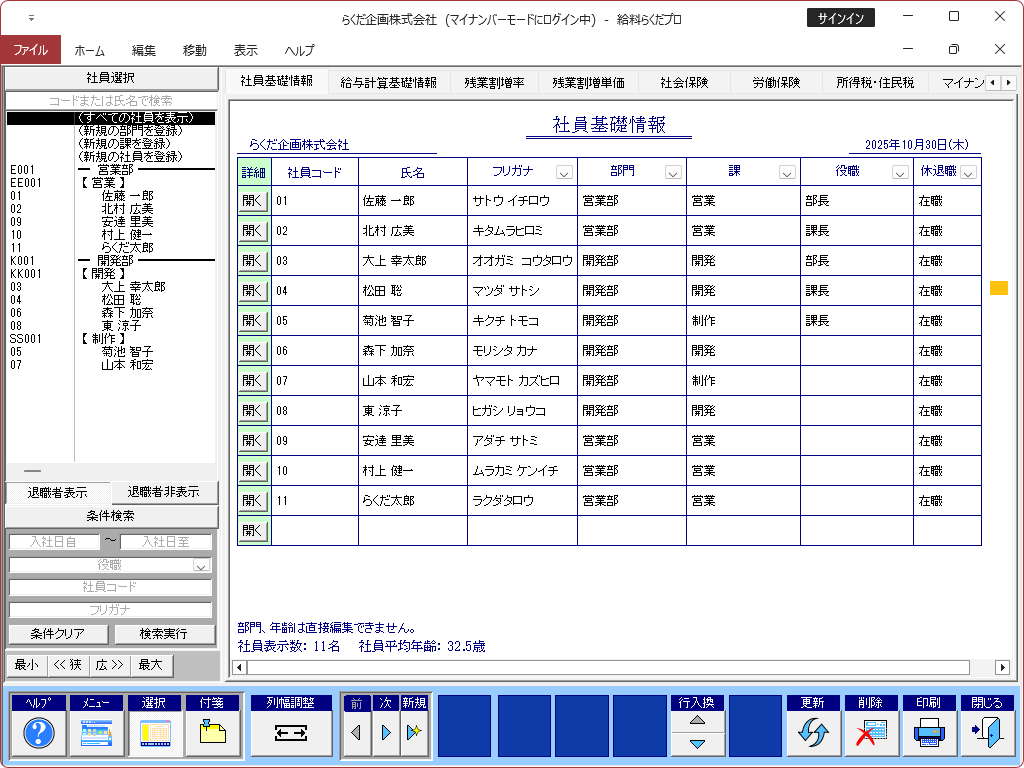The image size is (1024, 768).
Task: Click the Help question mark icon
Action: [39, 733]
